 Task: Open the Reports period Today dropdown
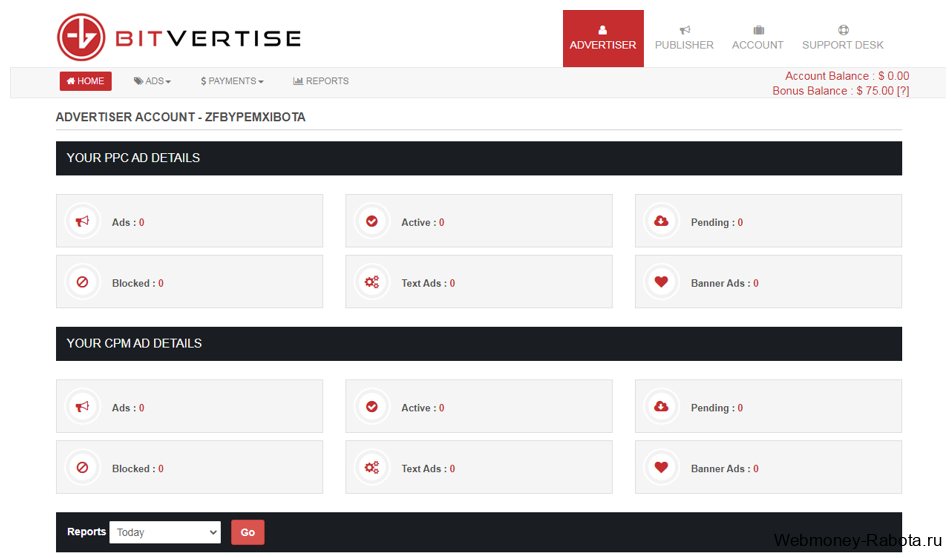[165, 533]
